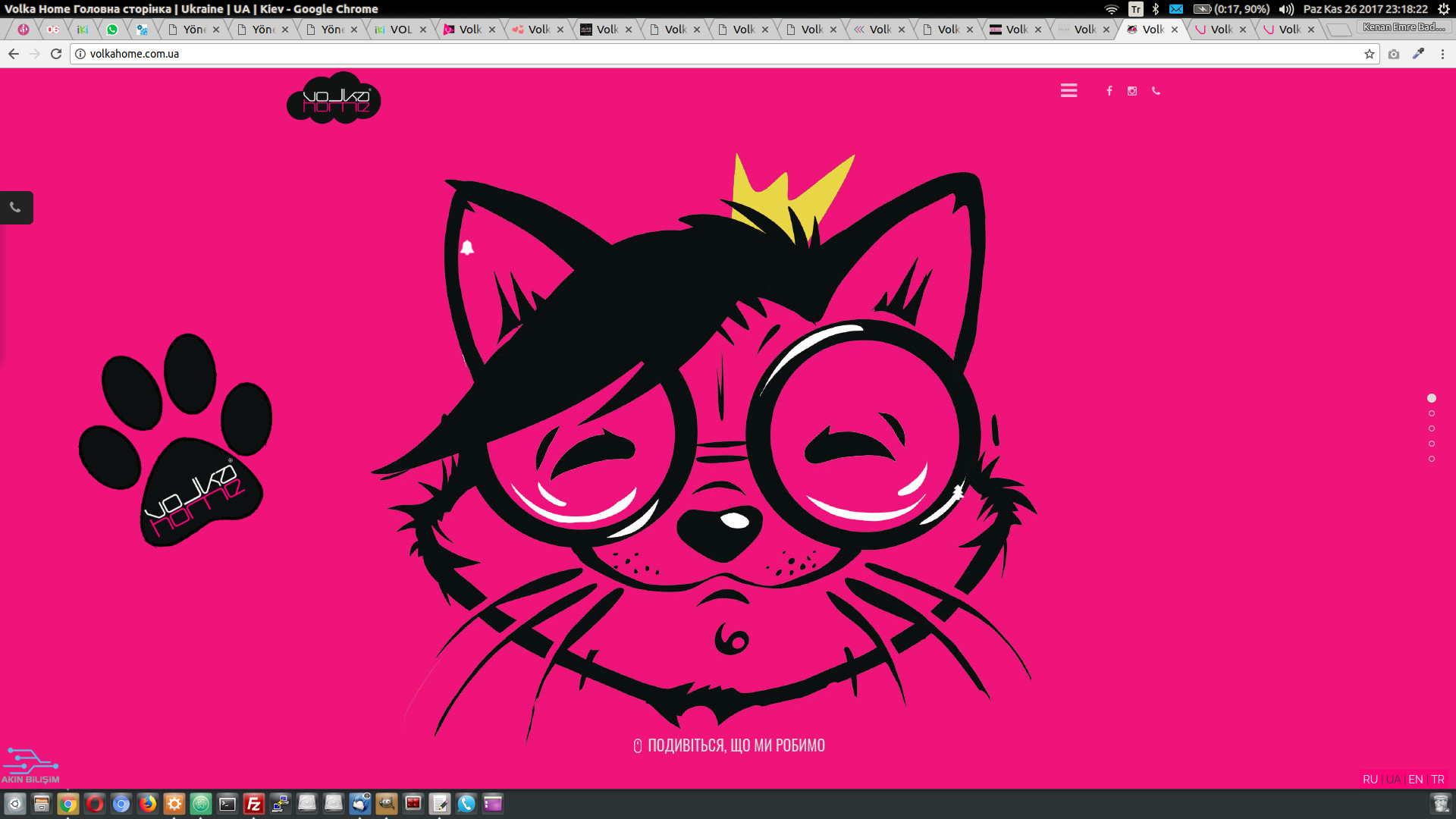Viewport: 1456px width, 819px height.
Task: Click the AKIN BILISIM logo
Action: click(x=30, y=766)
